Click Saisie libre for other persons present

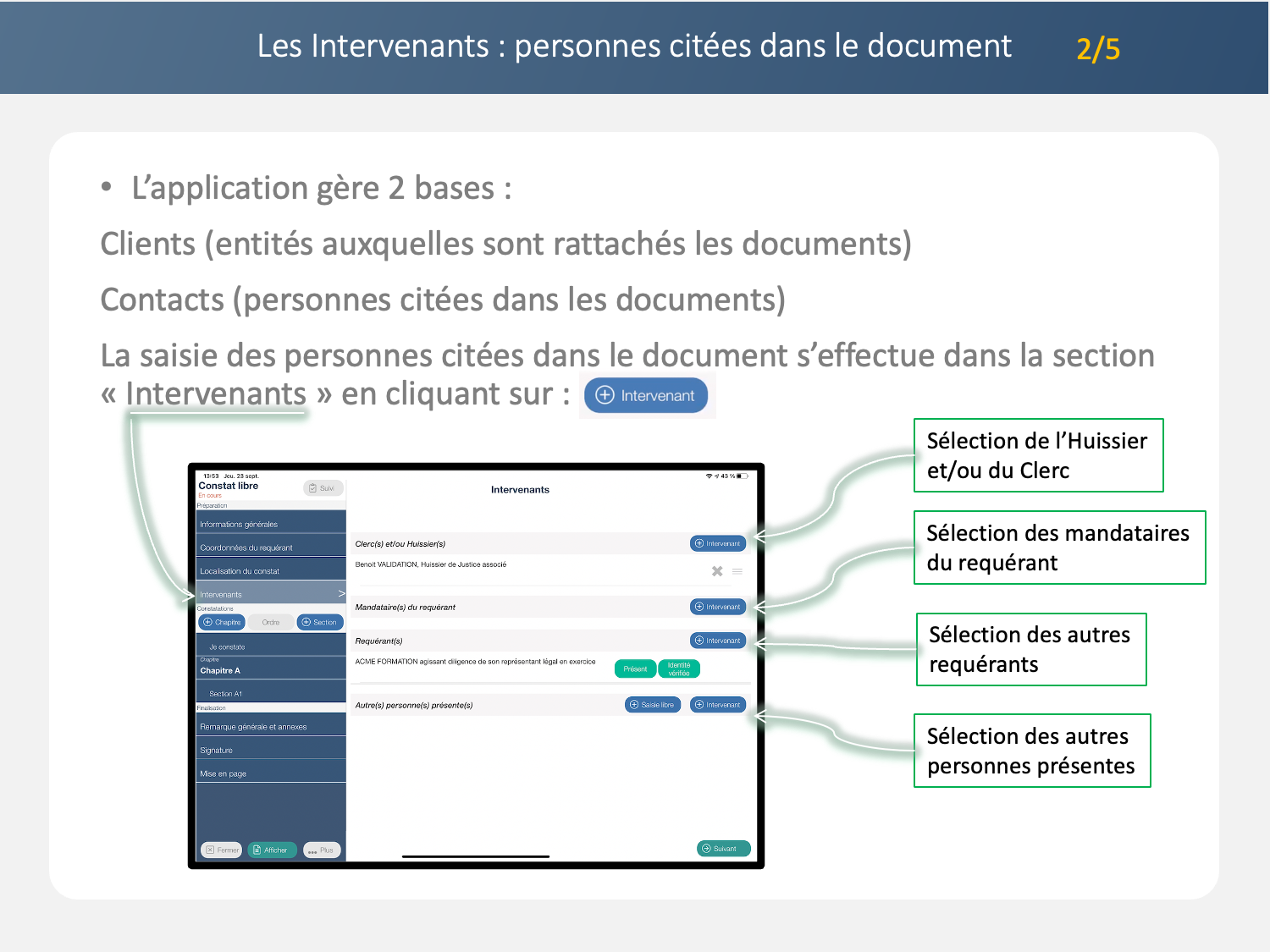click(653, 705)
